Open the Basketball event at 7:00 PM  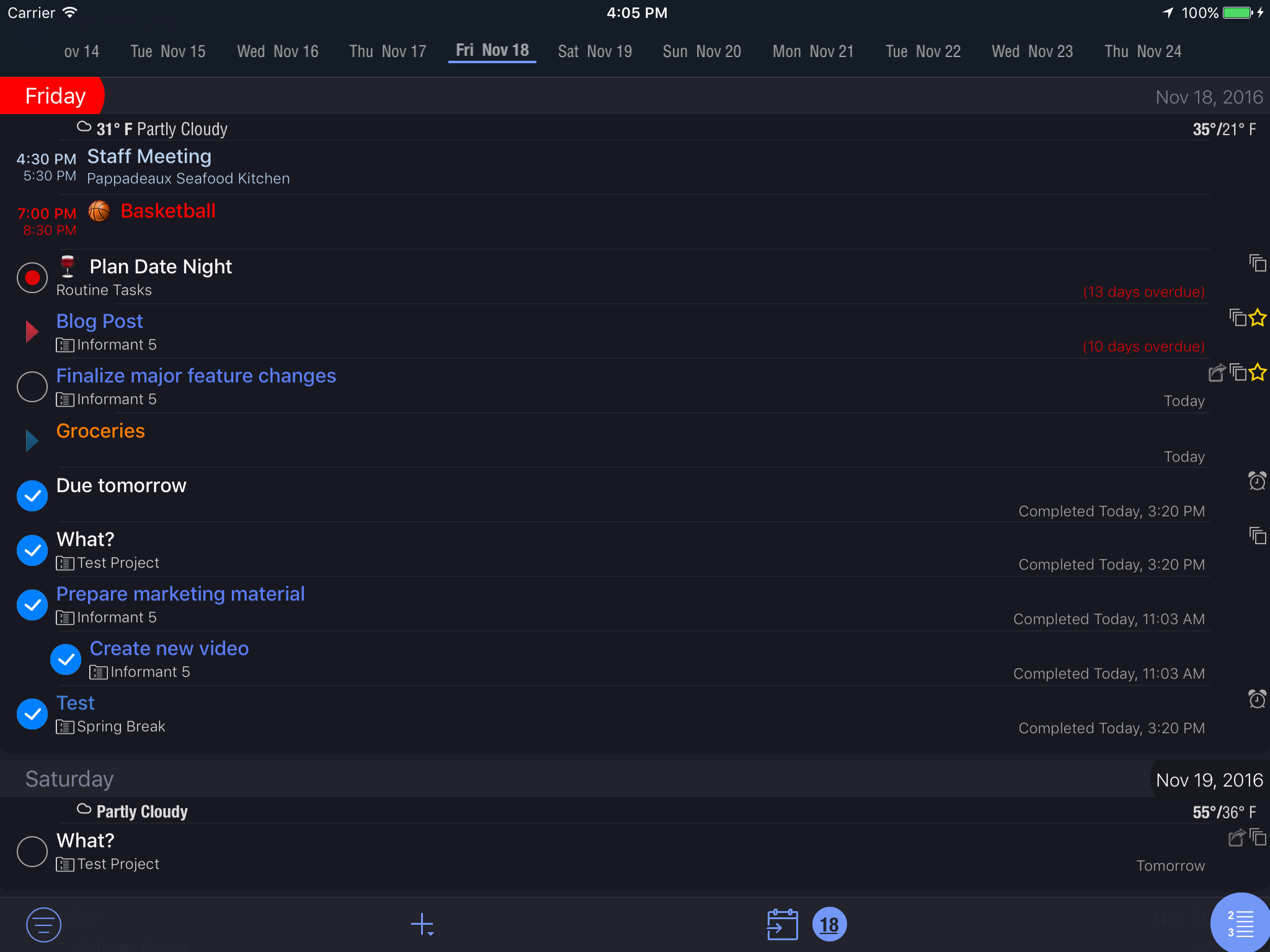point(167,211)
